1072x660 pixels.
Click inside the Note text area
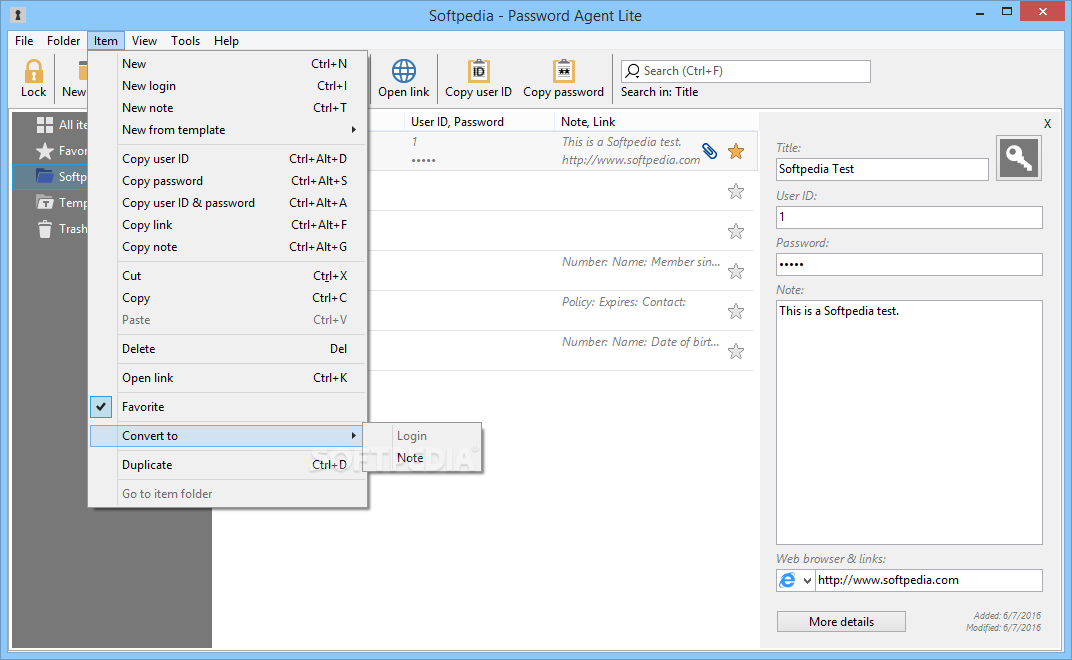(x=909, y=422)
